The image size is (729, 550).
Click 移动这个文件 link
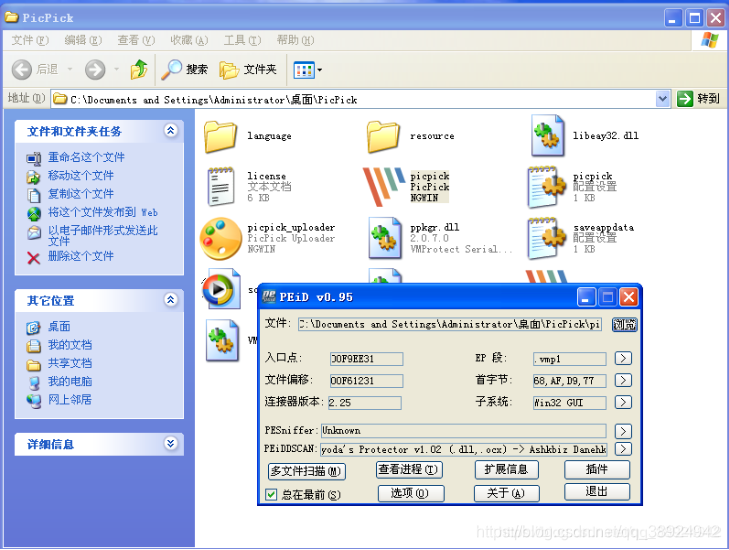(80, 176)
